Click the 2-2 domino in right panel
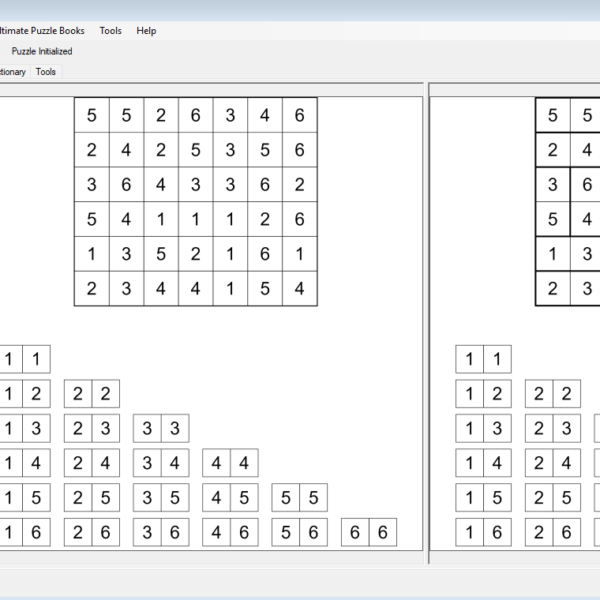Image resolution: width=600 pixels, height=600 pixels. 553,394
